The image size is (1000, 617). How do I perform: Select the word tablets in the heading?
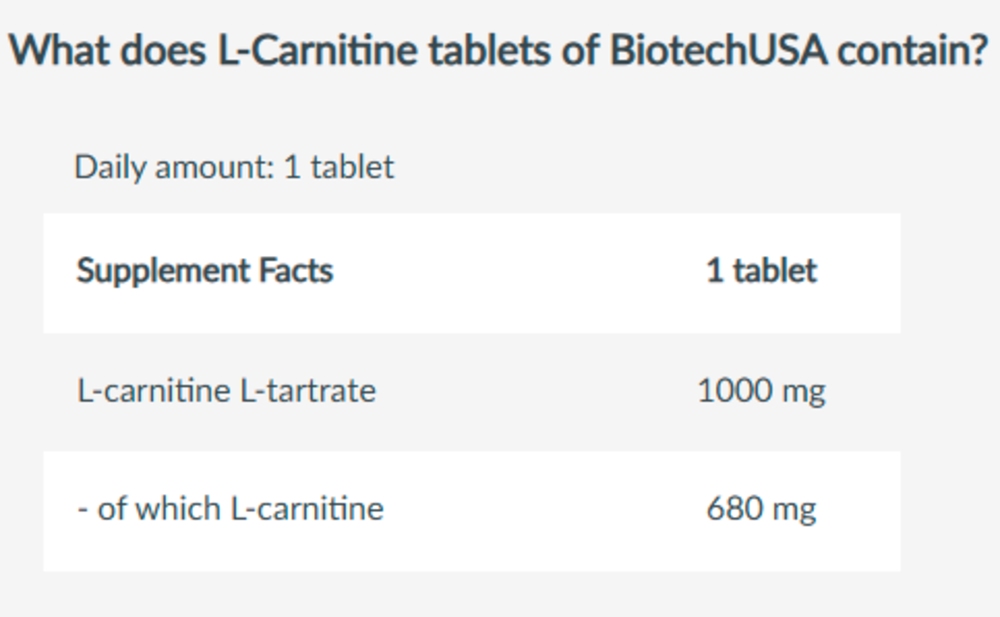coord(489,50)
